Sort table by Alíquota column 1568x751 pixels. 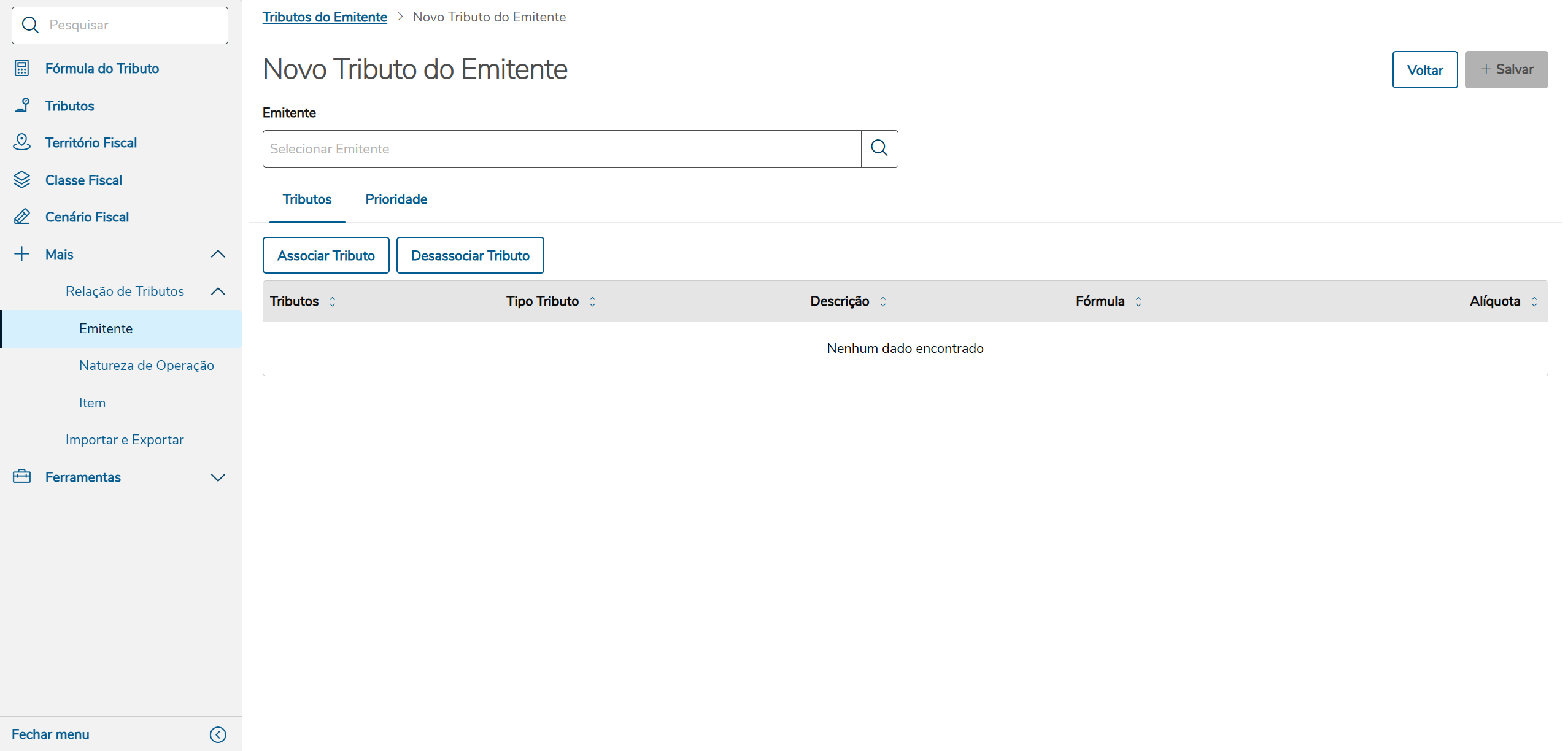pos(1534,301)
